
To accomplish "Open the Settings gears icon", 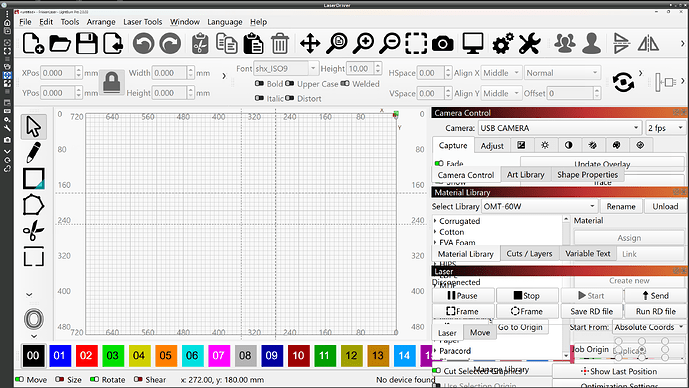I will [503, 44].
